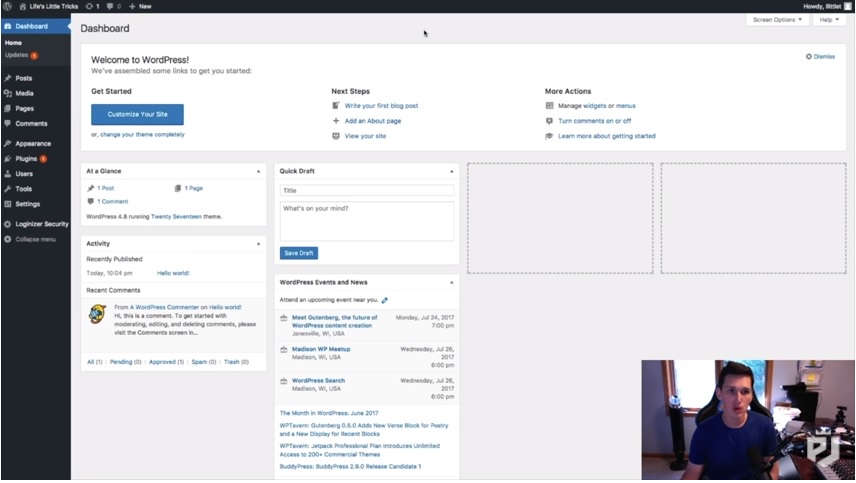The width and height of the screenshot is (856, 483).
Task: Click the Media icon in sidebar
Action: point(8,93)
